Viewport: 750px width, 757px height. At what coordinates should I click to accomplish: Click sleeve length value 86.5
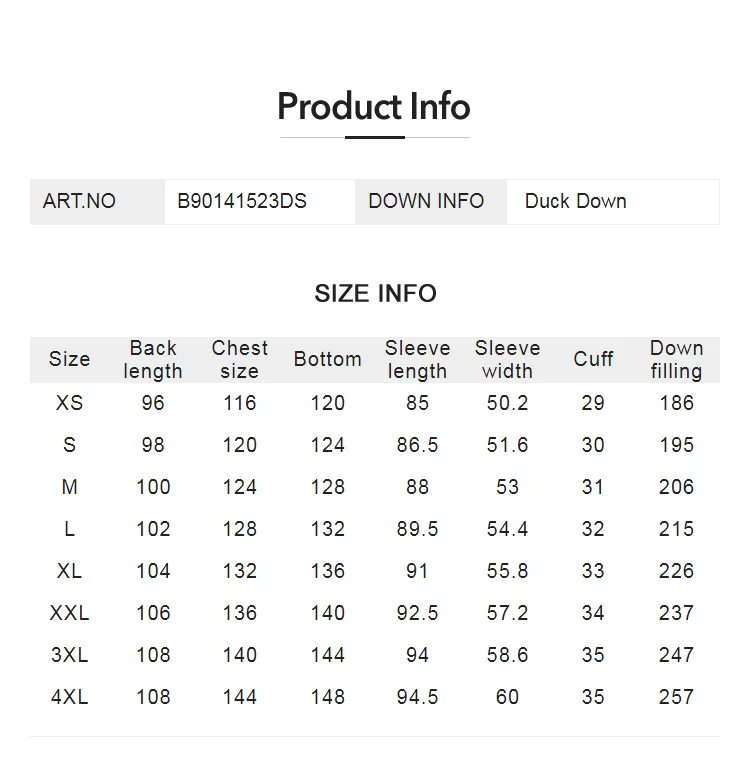tap(417, 445)
